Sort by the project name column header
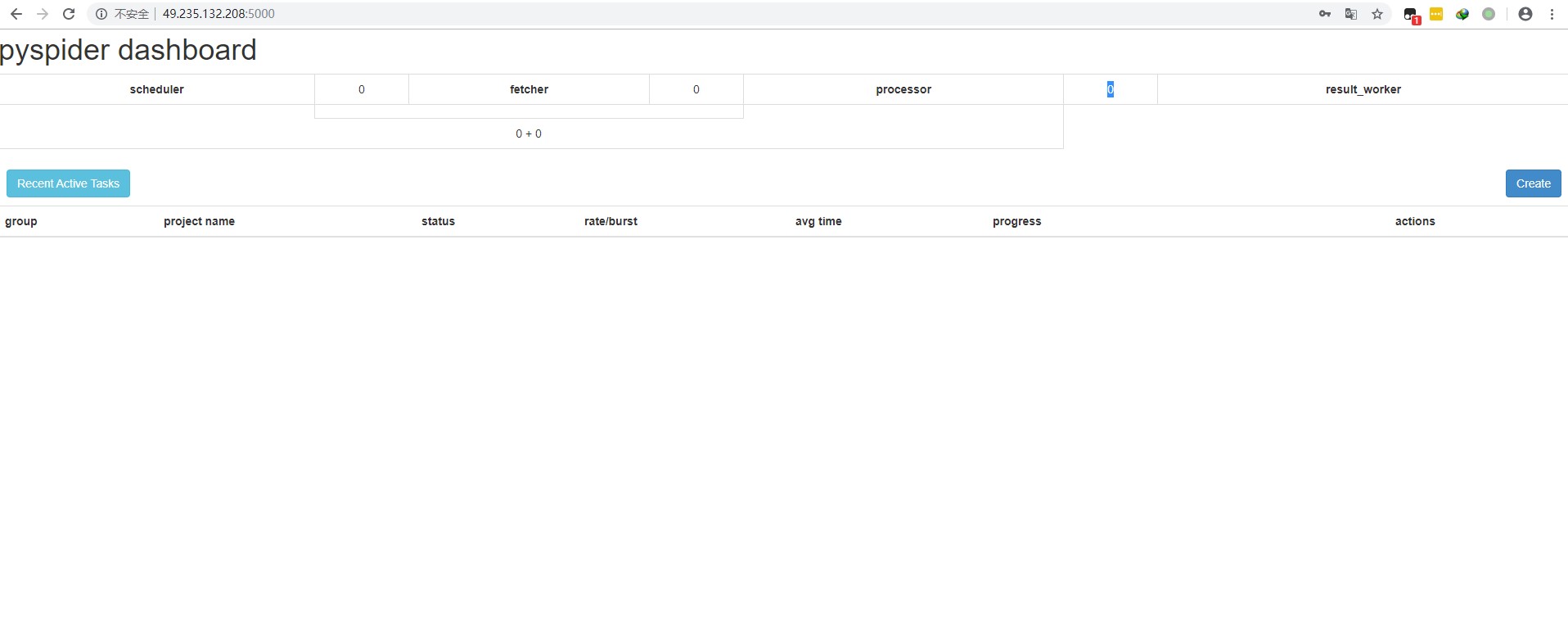 (x=199, y=221)
